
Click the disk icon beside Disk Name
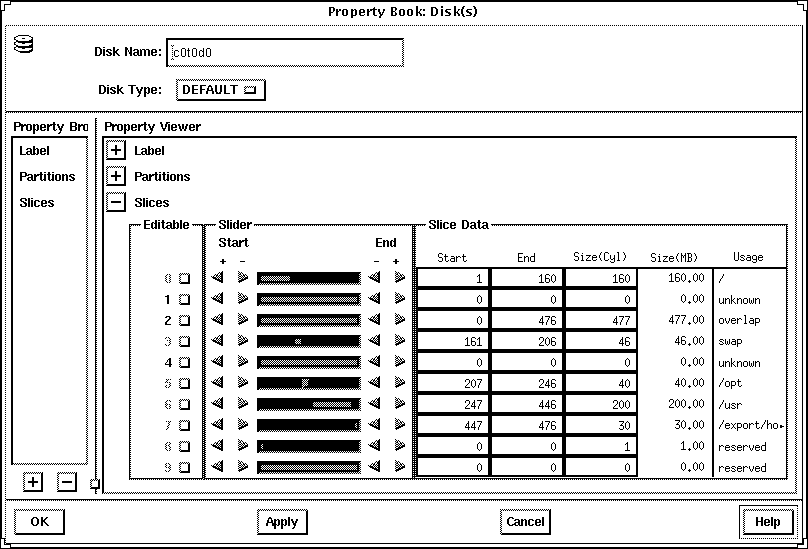(24, 46)
